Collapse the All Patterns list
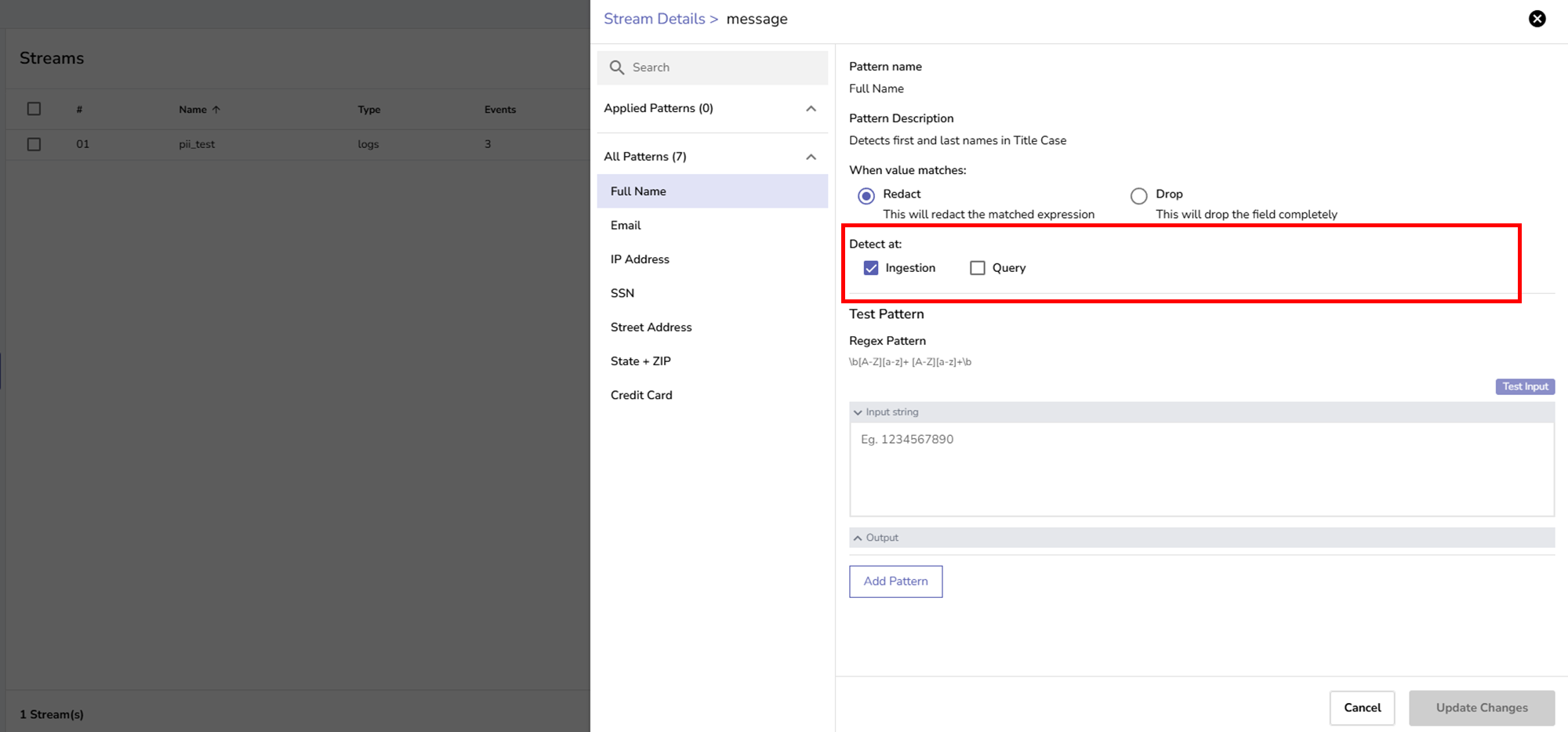Screen dimensions: 1568x732 click(811, 157)
